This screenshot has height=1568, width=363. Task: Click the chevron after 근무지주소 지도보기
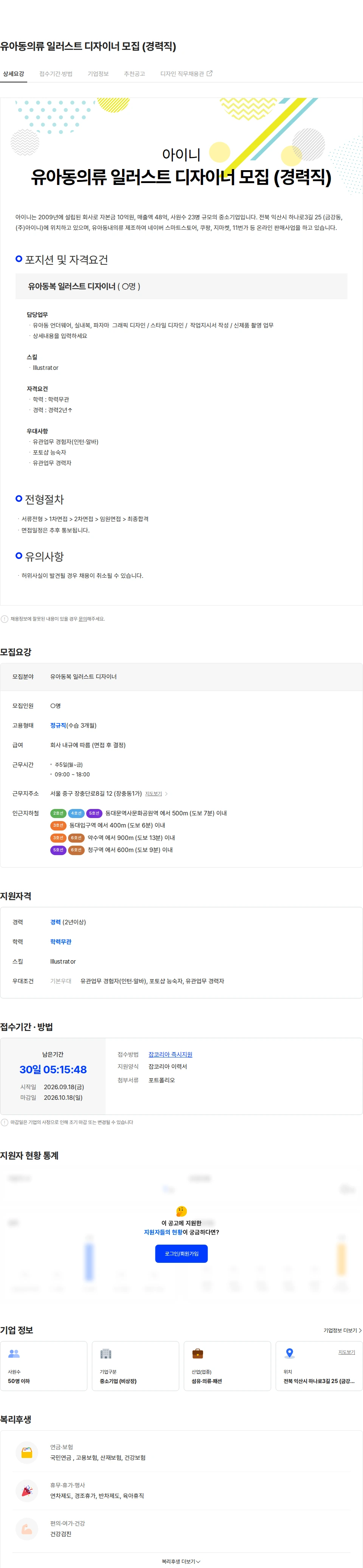tap(166, 794)
